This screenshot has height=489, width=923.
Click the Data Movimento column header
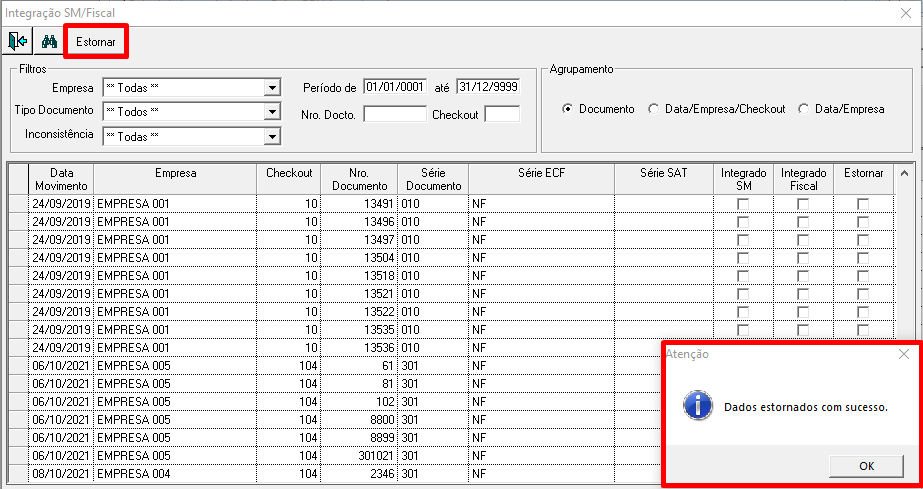61,179
